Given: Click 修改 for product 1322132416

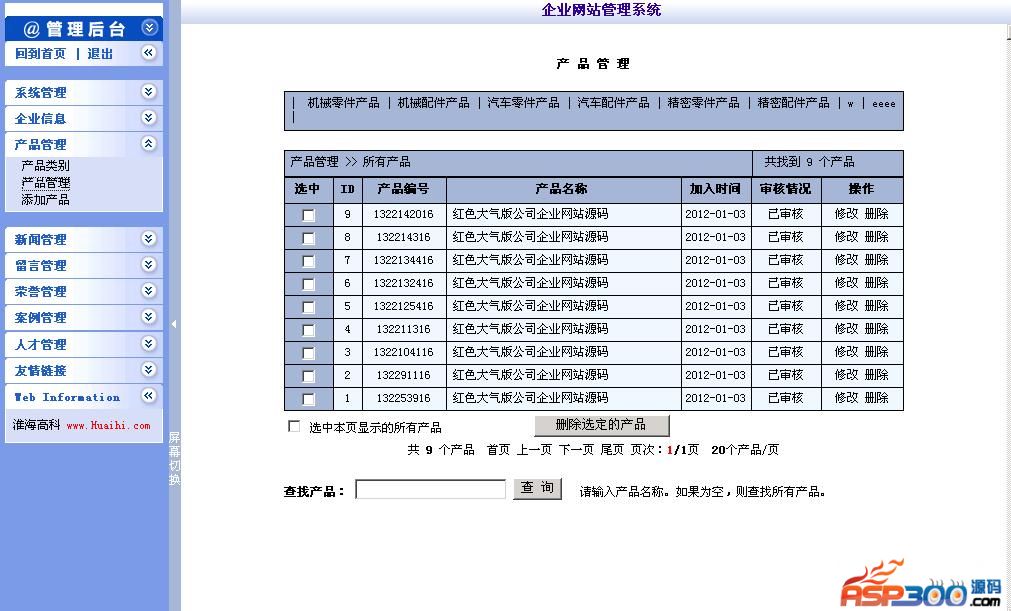Looking at the screenshot, I should [847, 282].
